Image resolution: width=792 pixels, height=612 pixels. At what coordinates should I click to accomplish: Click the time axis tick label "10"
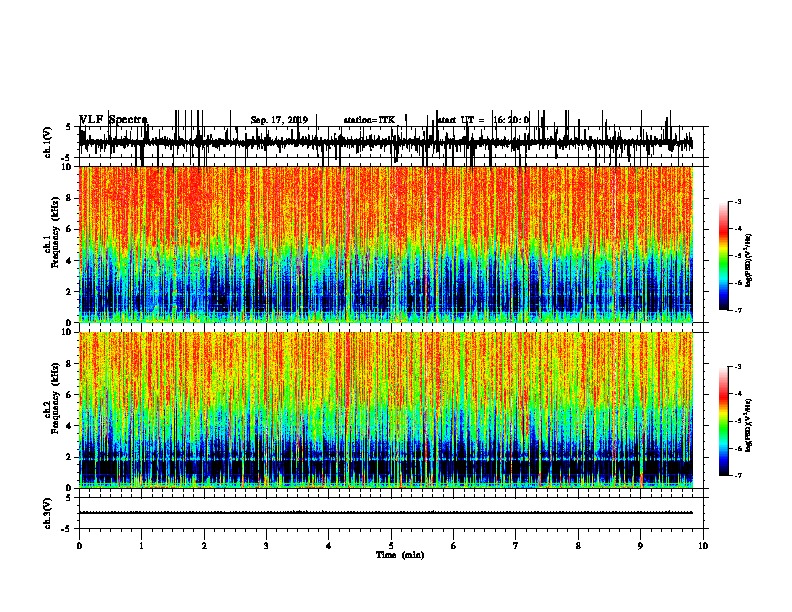tap(703, 546)
